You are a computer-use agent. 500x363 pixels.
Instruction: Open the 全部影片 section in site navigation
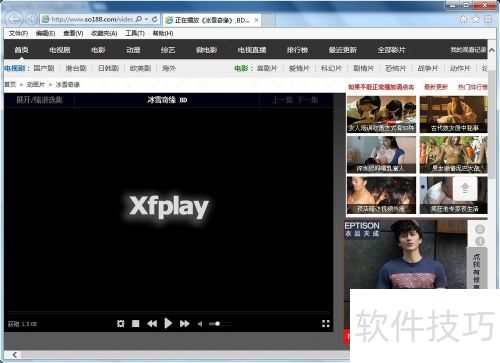point(391,50)
